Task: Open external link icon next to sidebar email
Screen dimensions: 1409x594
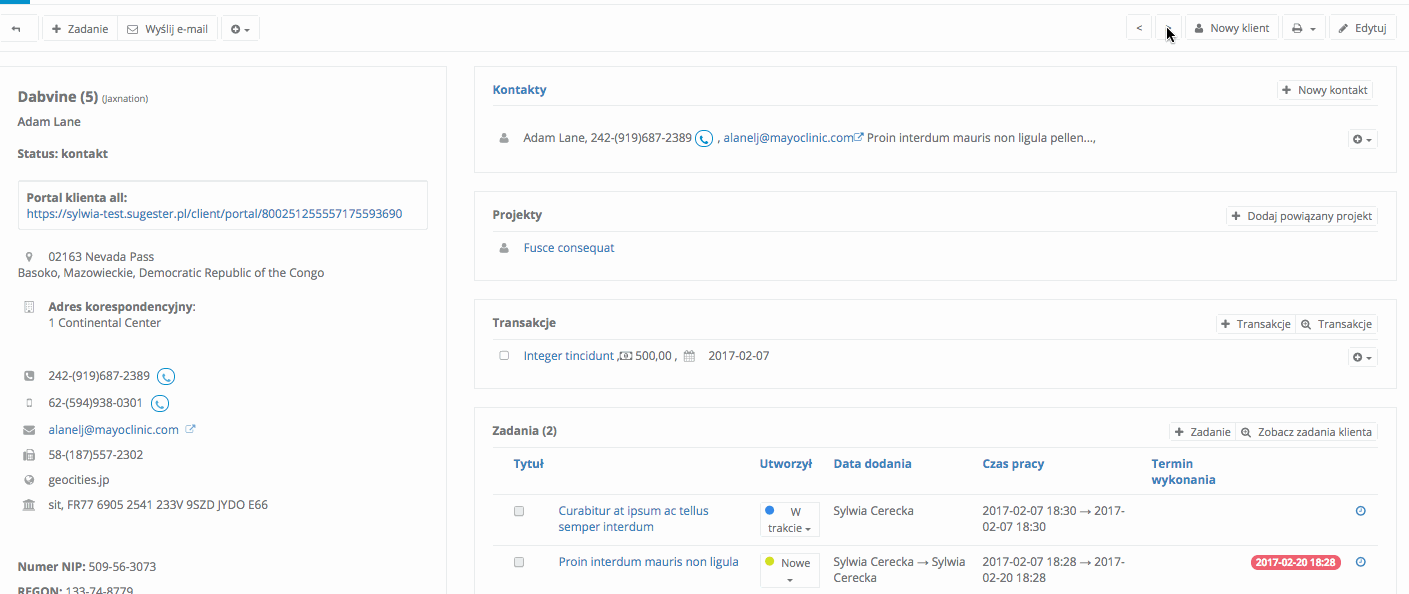Action: (191, 430)
